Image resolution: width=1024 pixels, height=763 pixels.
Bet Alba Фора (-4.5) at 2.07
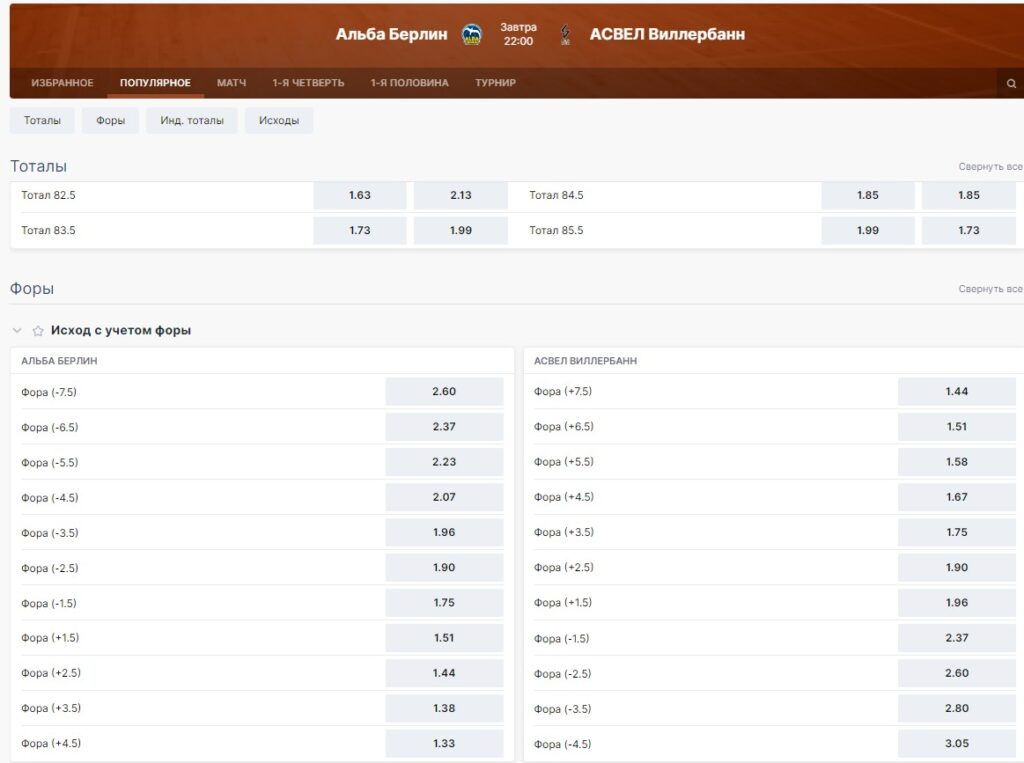pos(444,497)
